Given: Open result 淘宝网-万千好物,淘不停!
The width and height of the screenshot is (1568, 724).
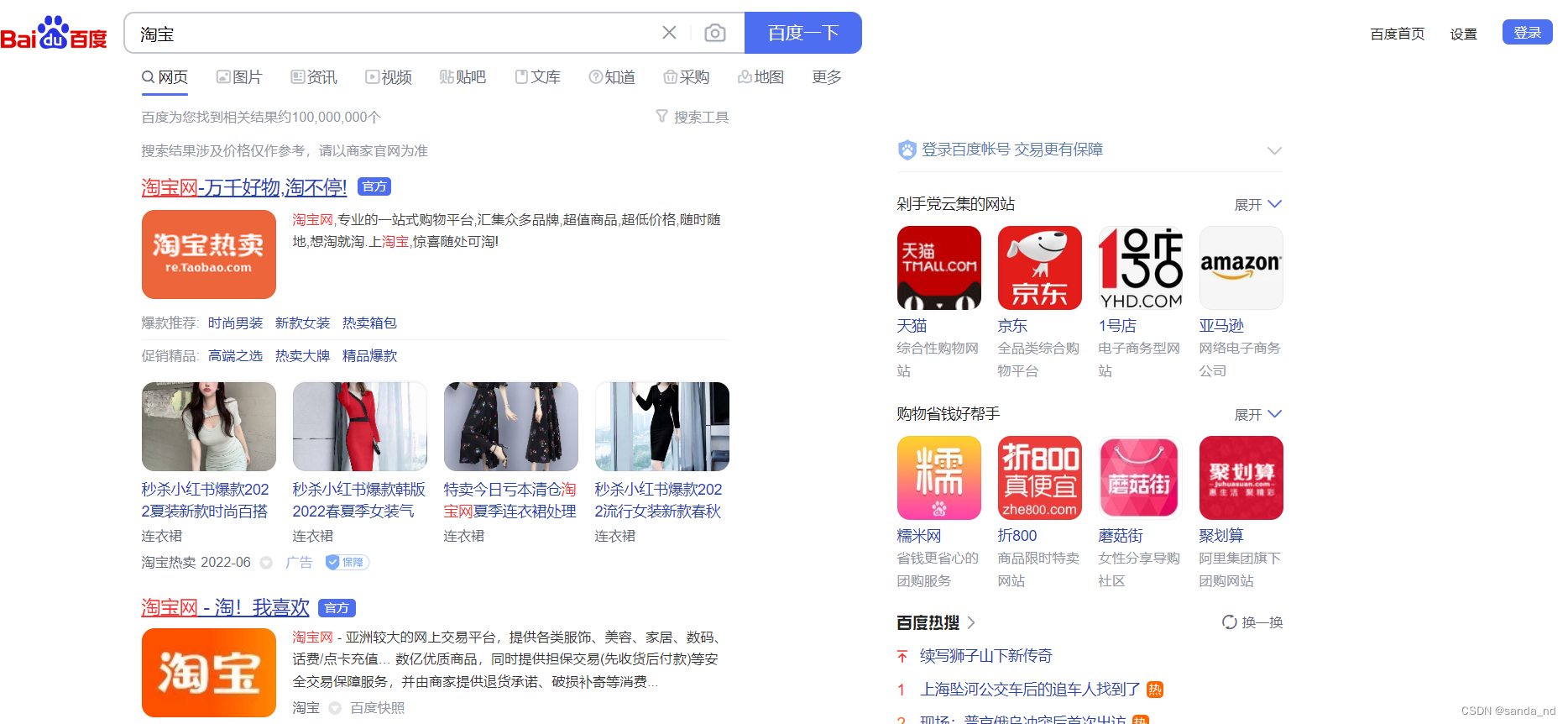Looking at the screenshot, I should coord(244,187).
